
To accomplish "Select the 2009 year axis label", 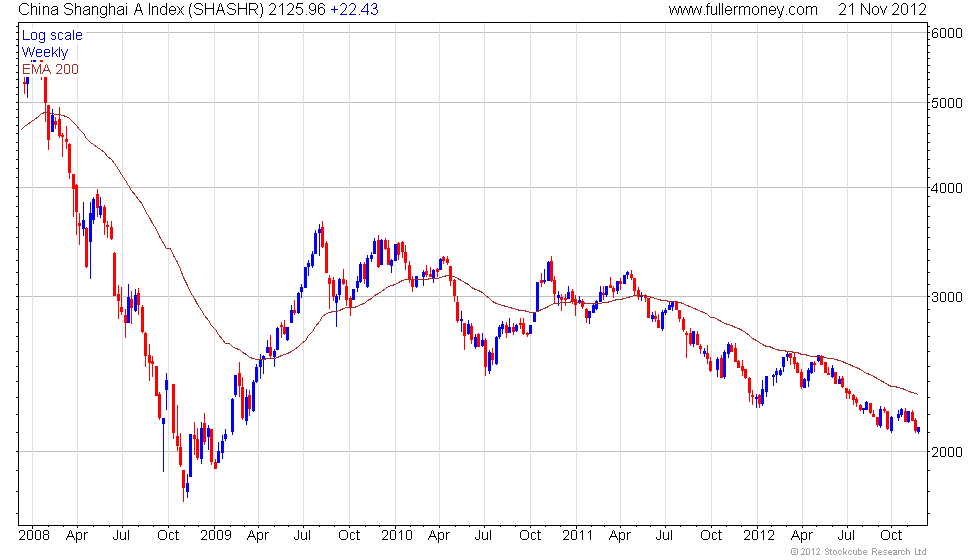I will click(216, 536).
